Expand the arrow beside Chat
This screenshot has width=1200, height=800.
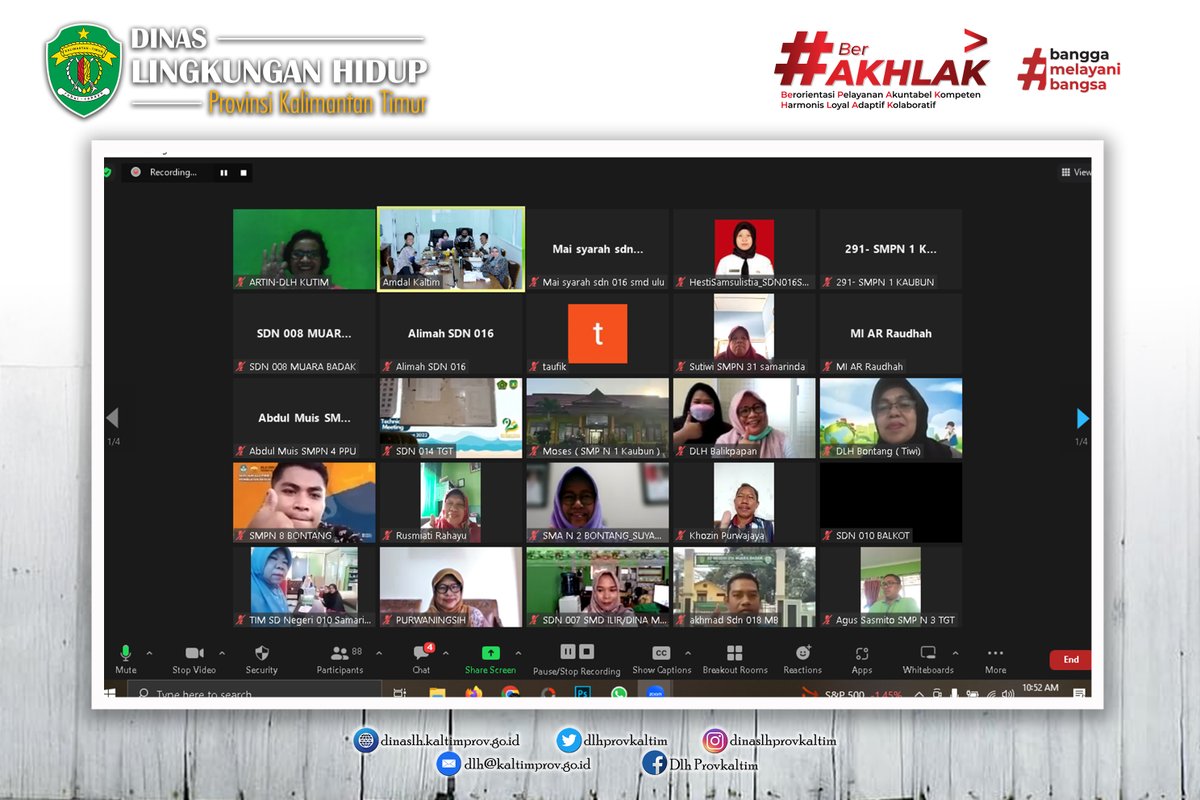[445, 653]
